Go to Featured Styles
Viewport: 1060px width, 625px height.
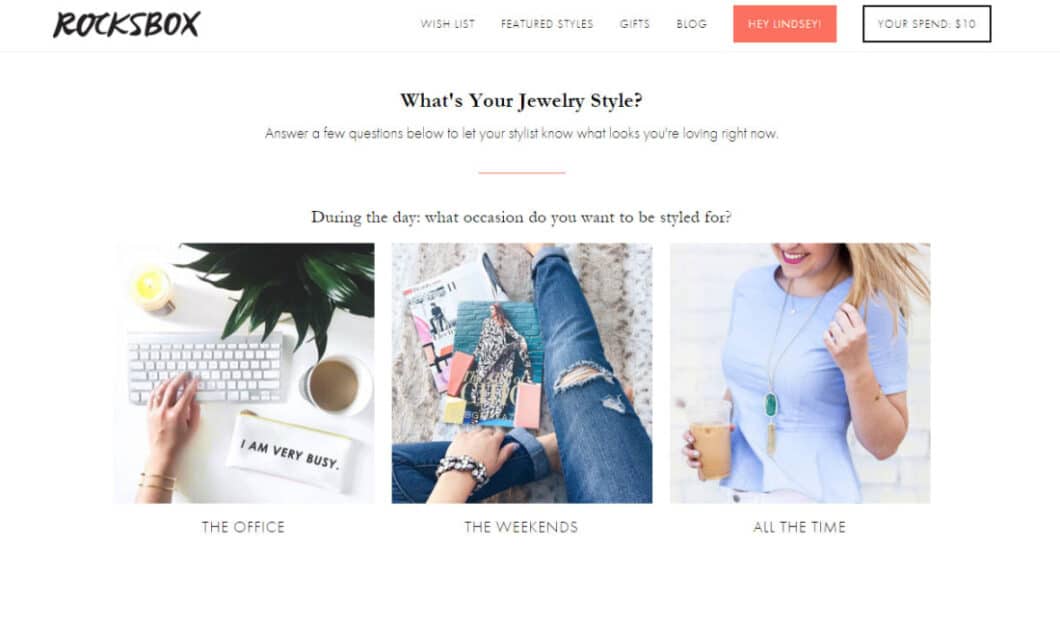click(547, 24)
